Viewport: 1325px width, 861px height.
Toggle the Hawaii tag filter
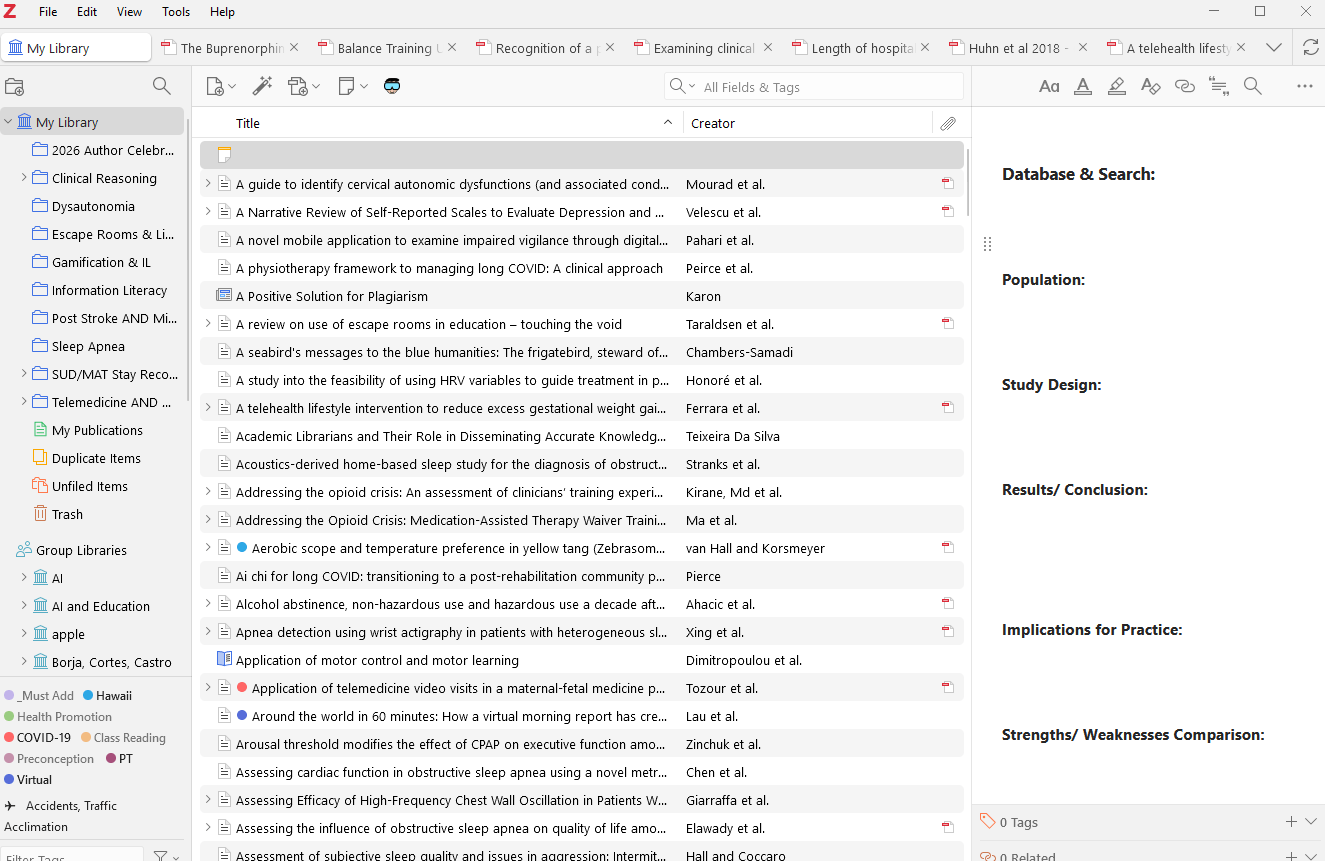[107, 695]
